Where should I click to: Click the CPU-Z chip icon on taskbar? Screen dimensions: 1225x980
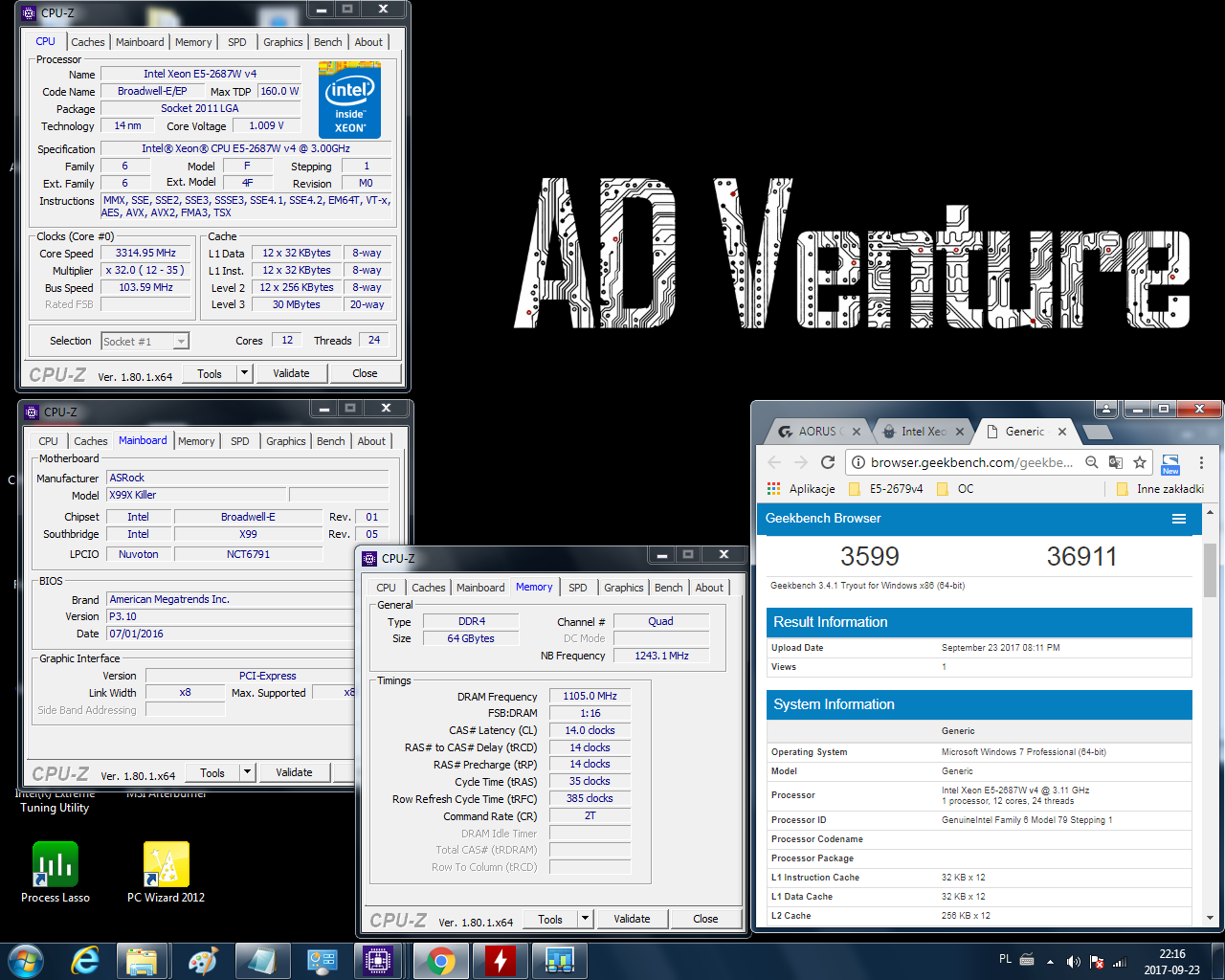[x=378, y=960]
